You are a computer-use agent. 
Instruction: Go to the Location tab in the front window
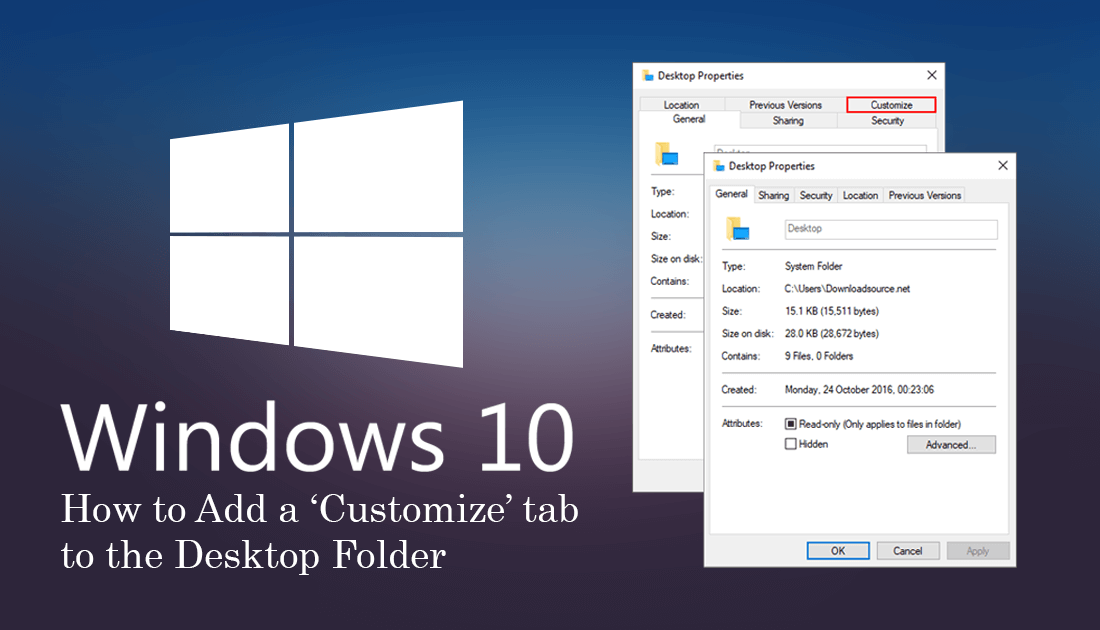(860, 196)
